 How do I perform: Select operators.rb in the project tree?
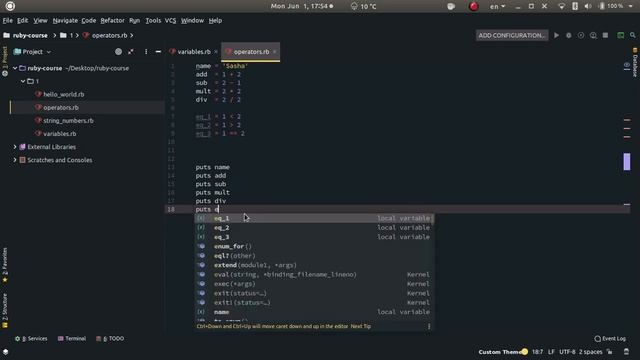[x=61, y=107]
